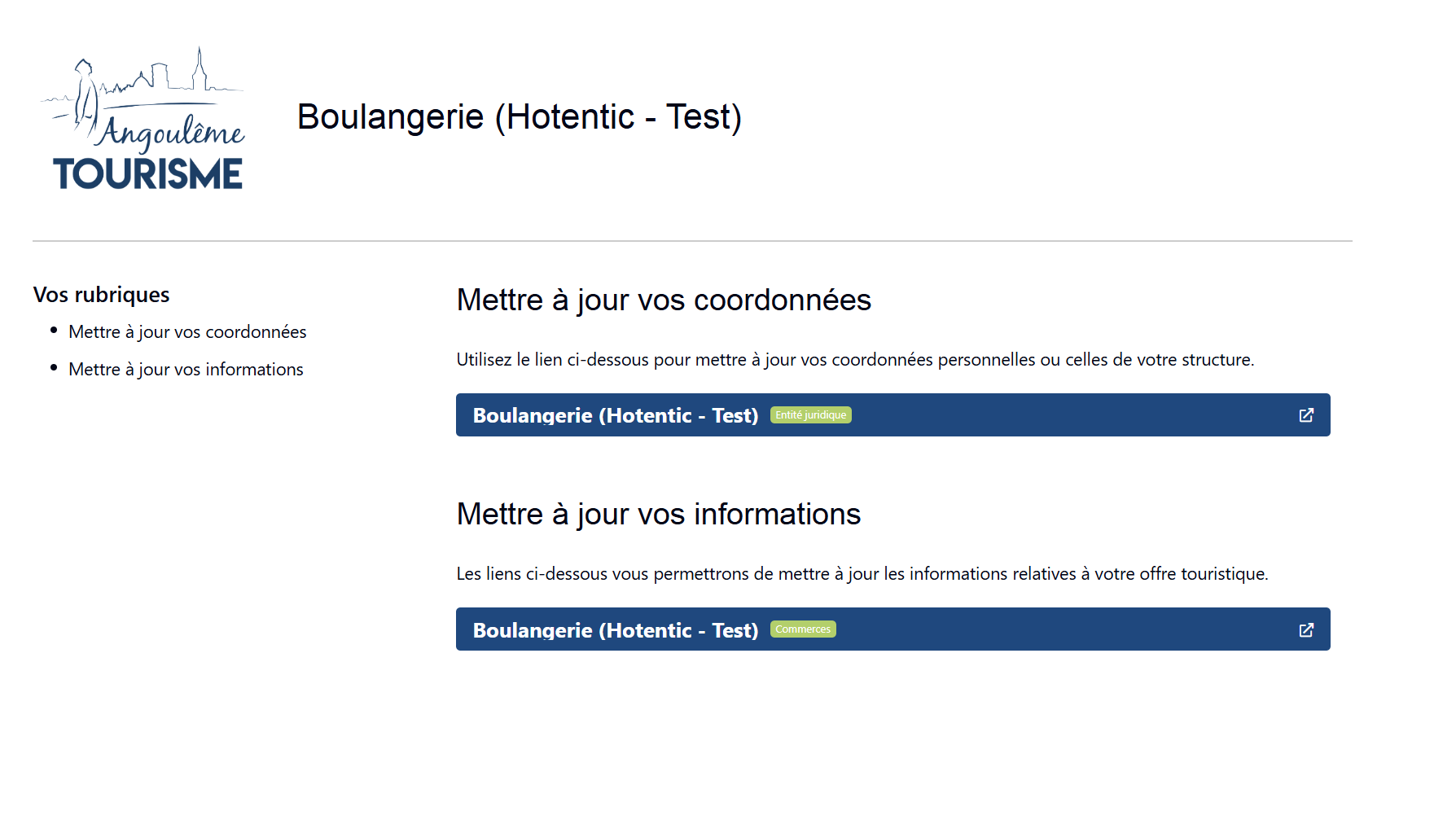This screenshot has height=833, width=1456.
Task: Click the green Entité juridique badge
Action: pos(810,414)
